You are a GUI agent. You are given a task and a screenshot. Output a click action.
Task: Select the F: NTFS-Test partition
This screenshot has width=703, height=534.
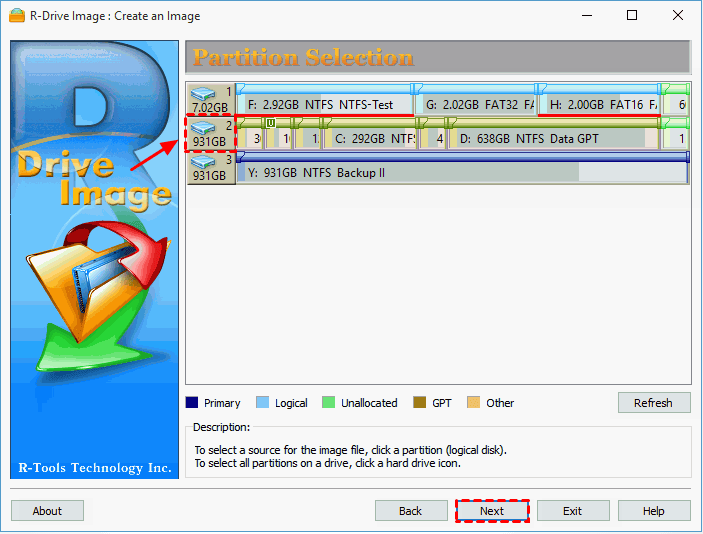click(x=326, y=104)
